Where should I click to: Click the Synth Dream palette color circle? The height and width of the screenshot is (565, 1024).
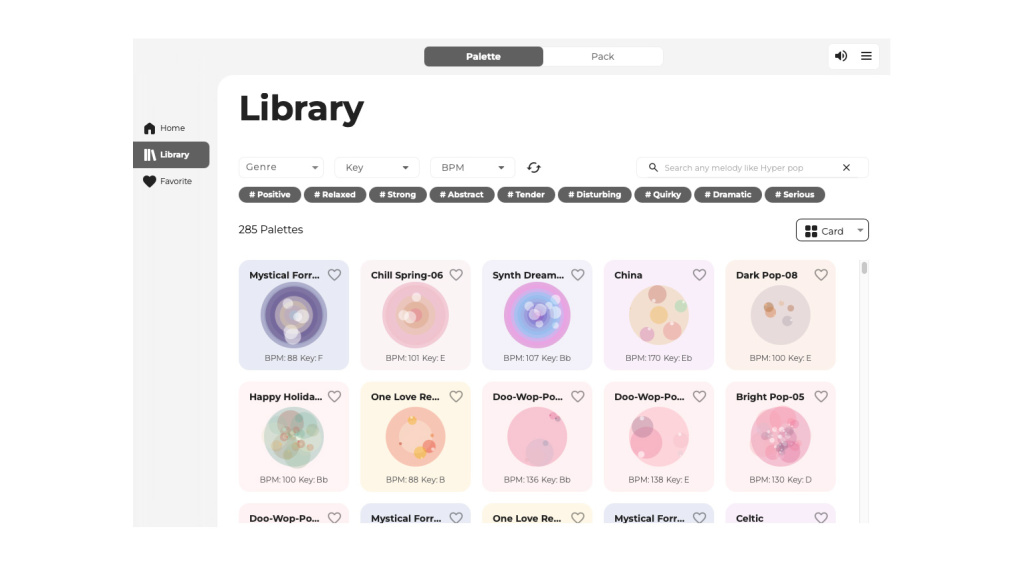pyautogui.click(x=537, y=315)
